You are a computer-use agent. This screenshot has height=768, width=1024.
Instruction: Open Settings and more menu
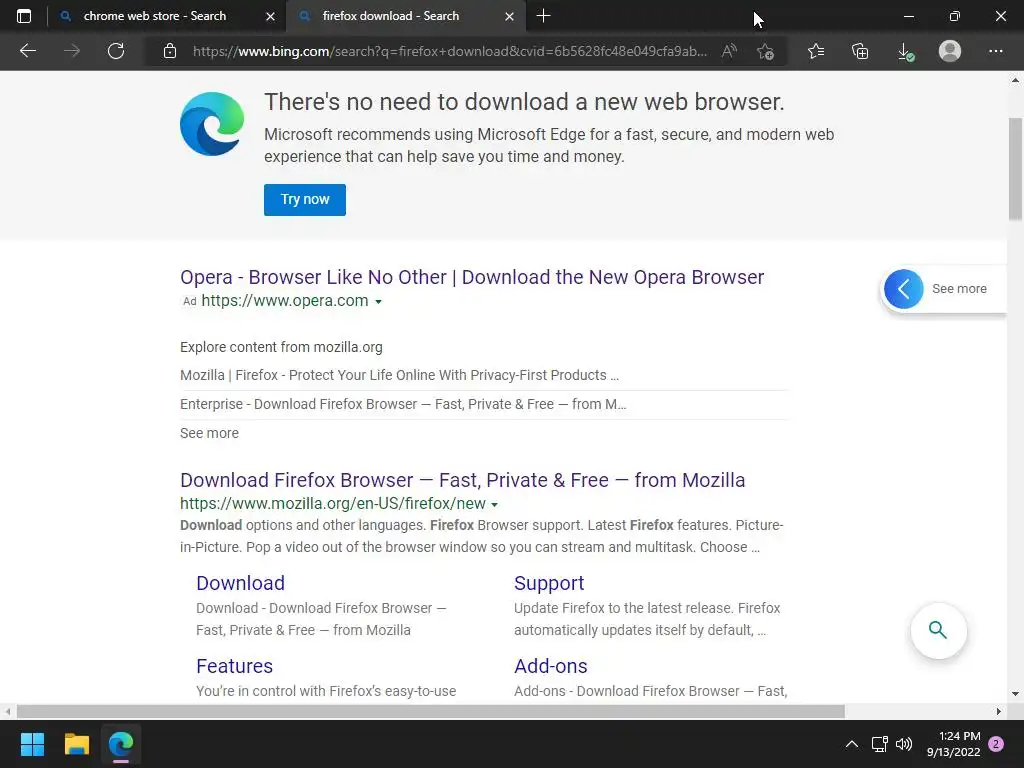pyautogui.click(x=995, y=51)
